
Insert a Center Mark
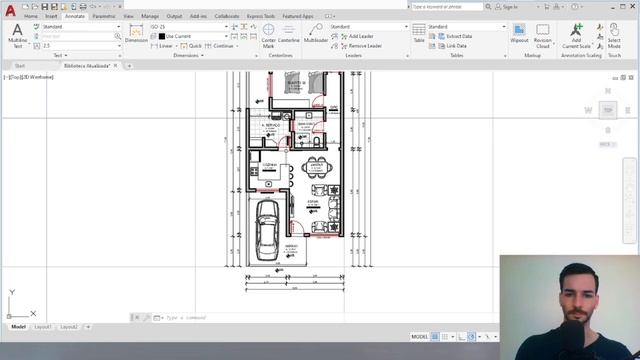click(x=269, y=36)
